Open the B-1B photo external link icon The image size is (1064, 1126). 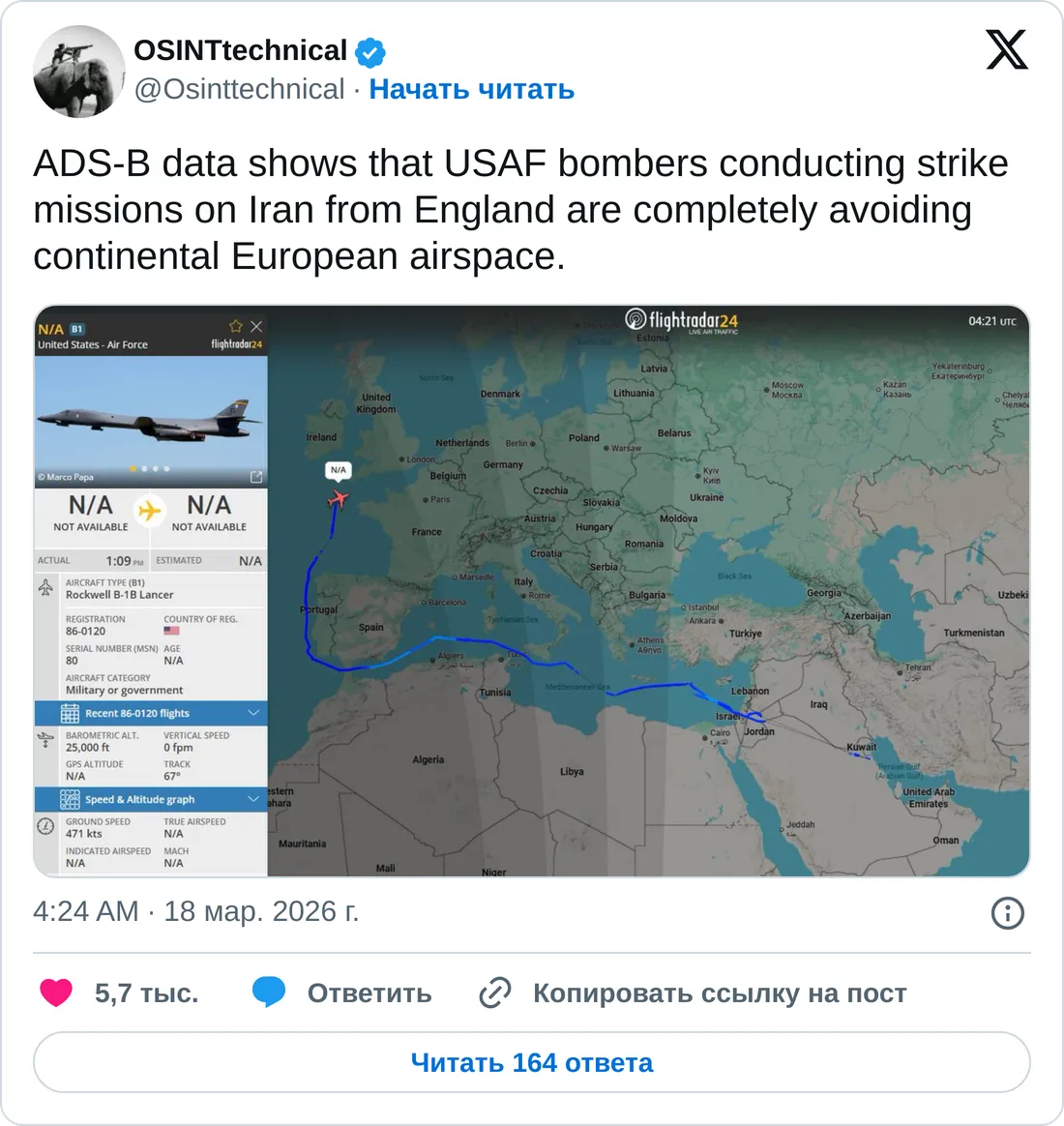(256, 477)
